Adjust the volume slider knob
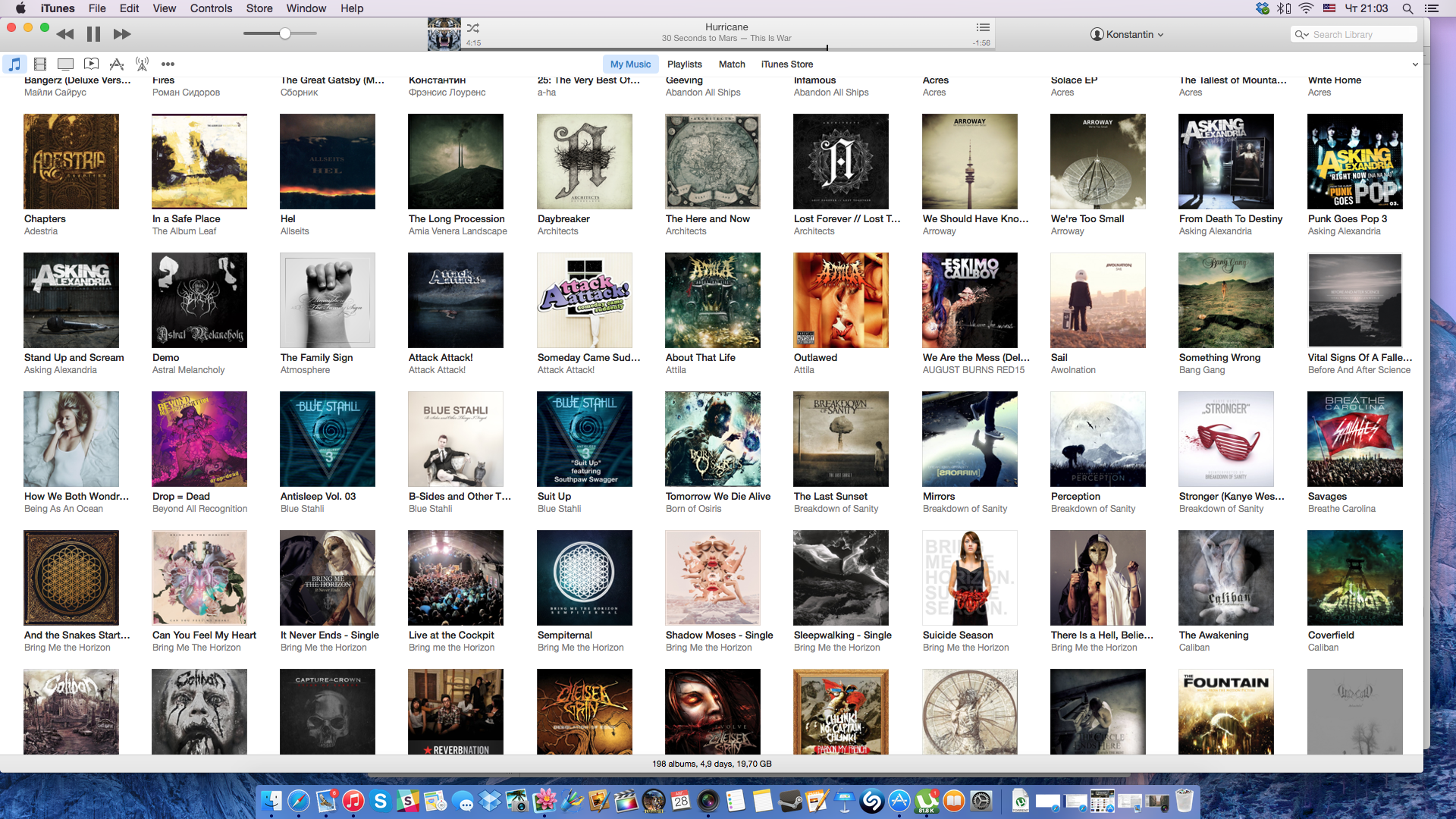Image resolution: width=1456 pixels, height=819 pixels. coord(285,33)
